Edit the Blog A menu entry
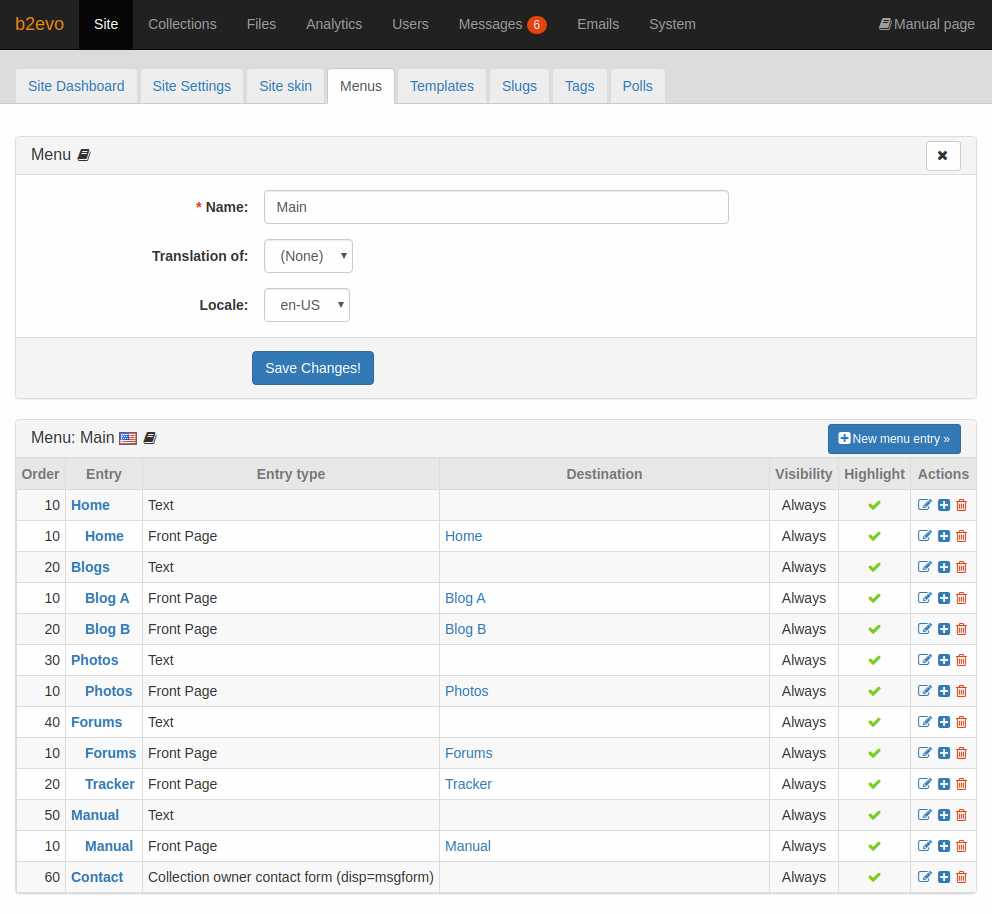Image resolution: width=992 pixels, height=914 pixels. (924, 598)
